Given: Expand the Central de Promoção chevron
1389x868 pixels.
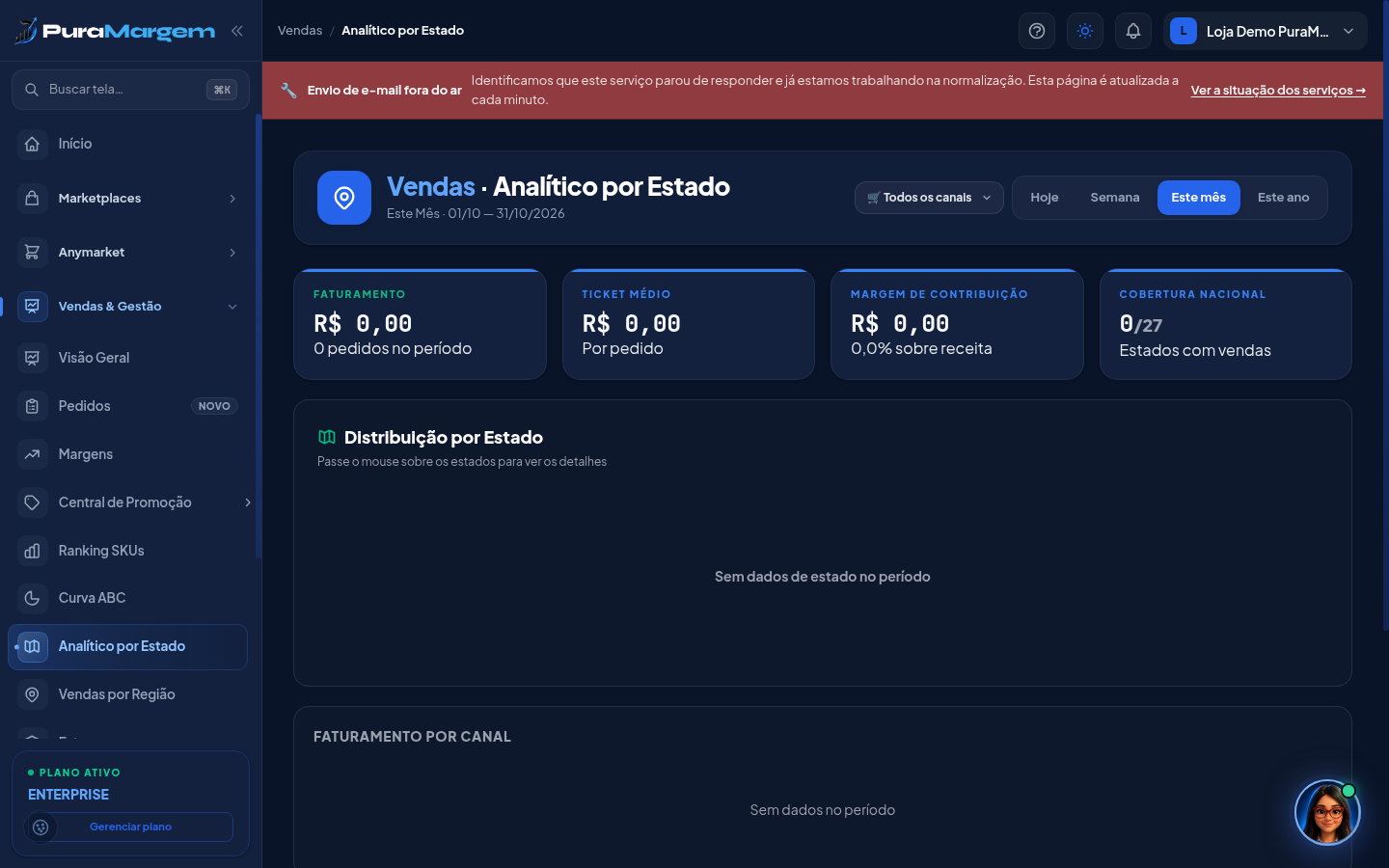Looking at the screenshot, I should [248, 502].
